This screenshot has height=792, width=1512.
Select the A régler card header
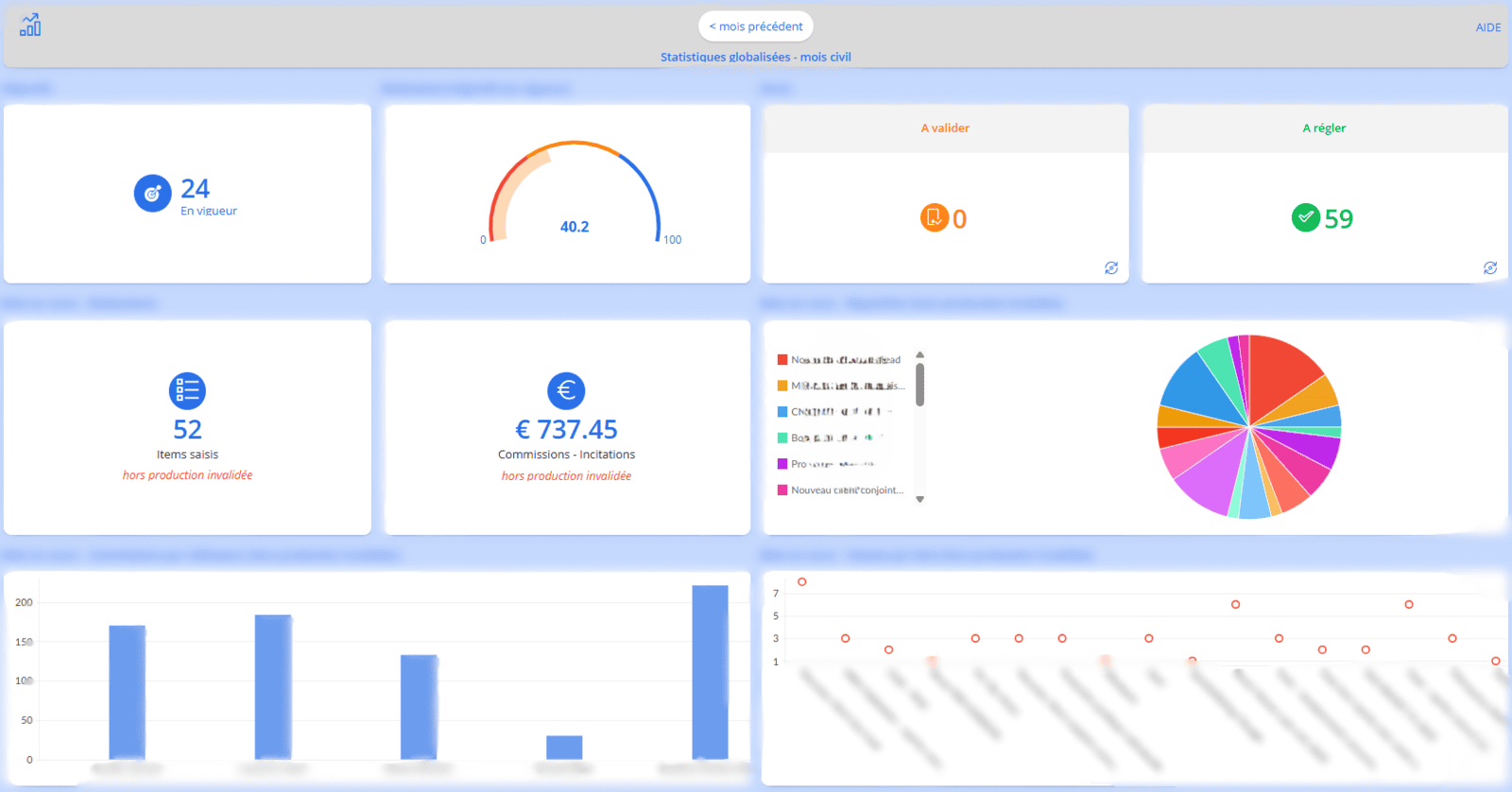click(1324, 129)
